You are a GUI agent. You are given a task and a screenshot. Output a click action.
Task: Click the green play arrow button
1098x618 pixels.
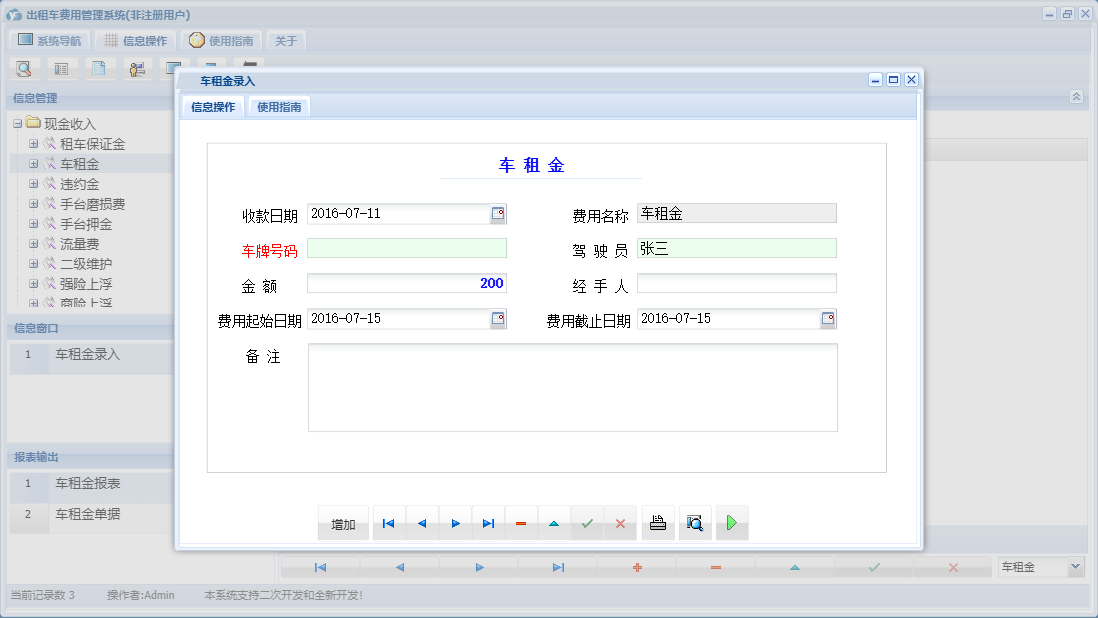(732, 523)
